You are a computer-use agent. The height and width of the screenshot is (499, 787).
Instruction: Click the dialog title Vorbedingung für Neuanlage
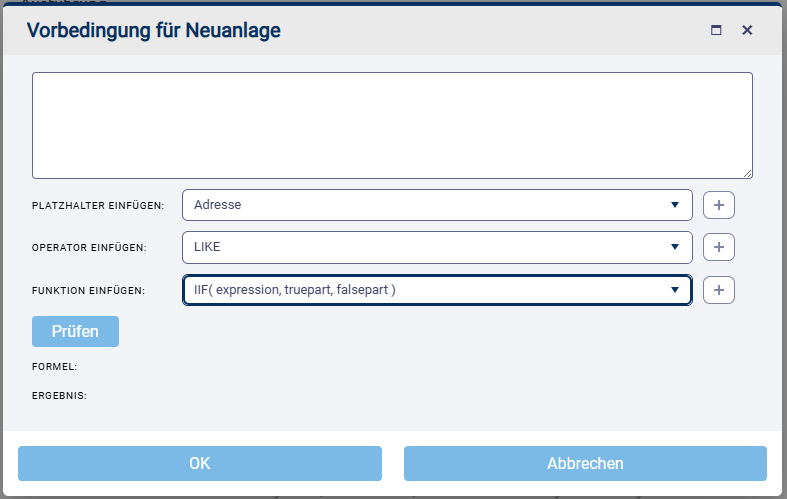tap(153, 31)
